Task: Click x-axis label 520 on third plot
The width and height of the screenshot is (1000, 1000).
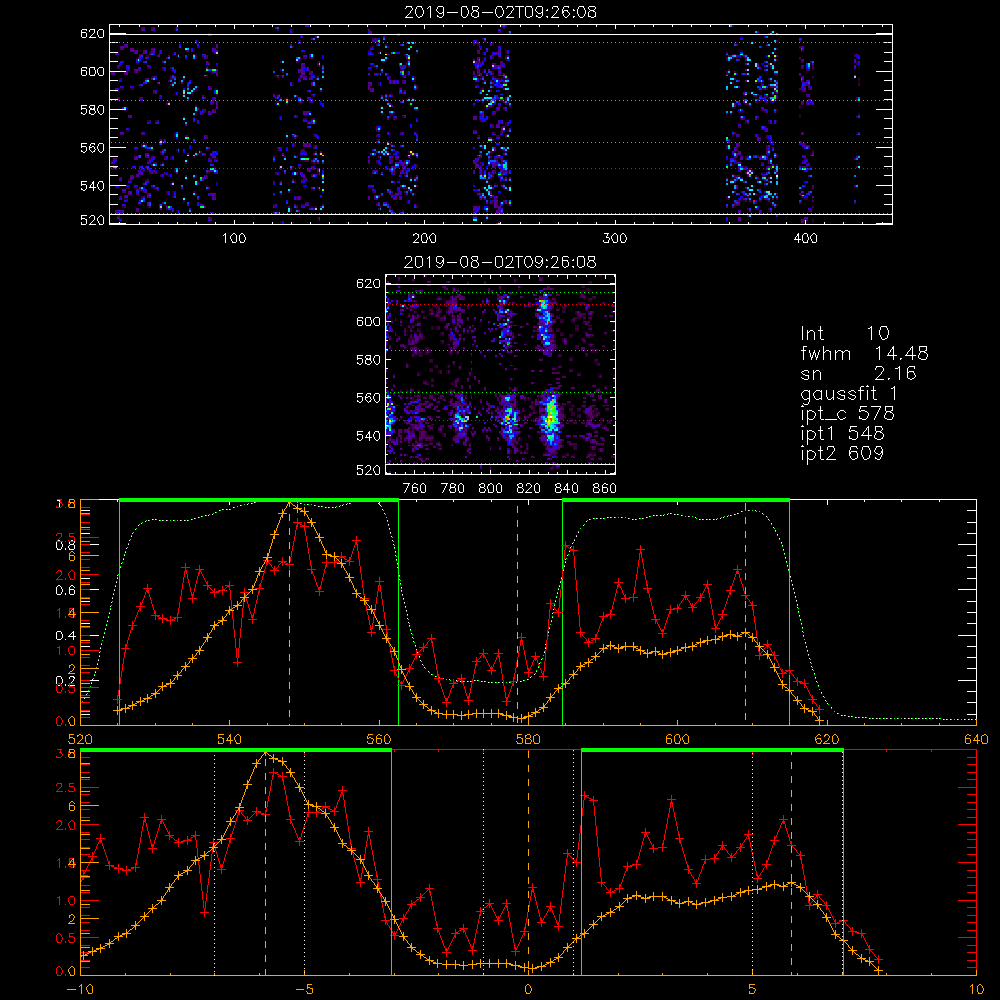Action: click(x=80, y=740)
